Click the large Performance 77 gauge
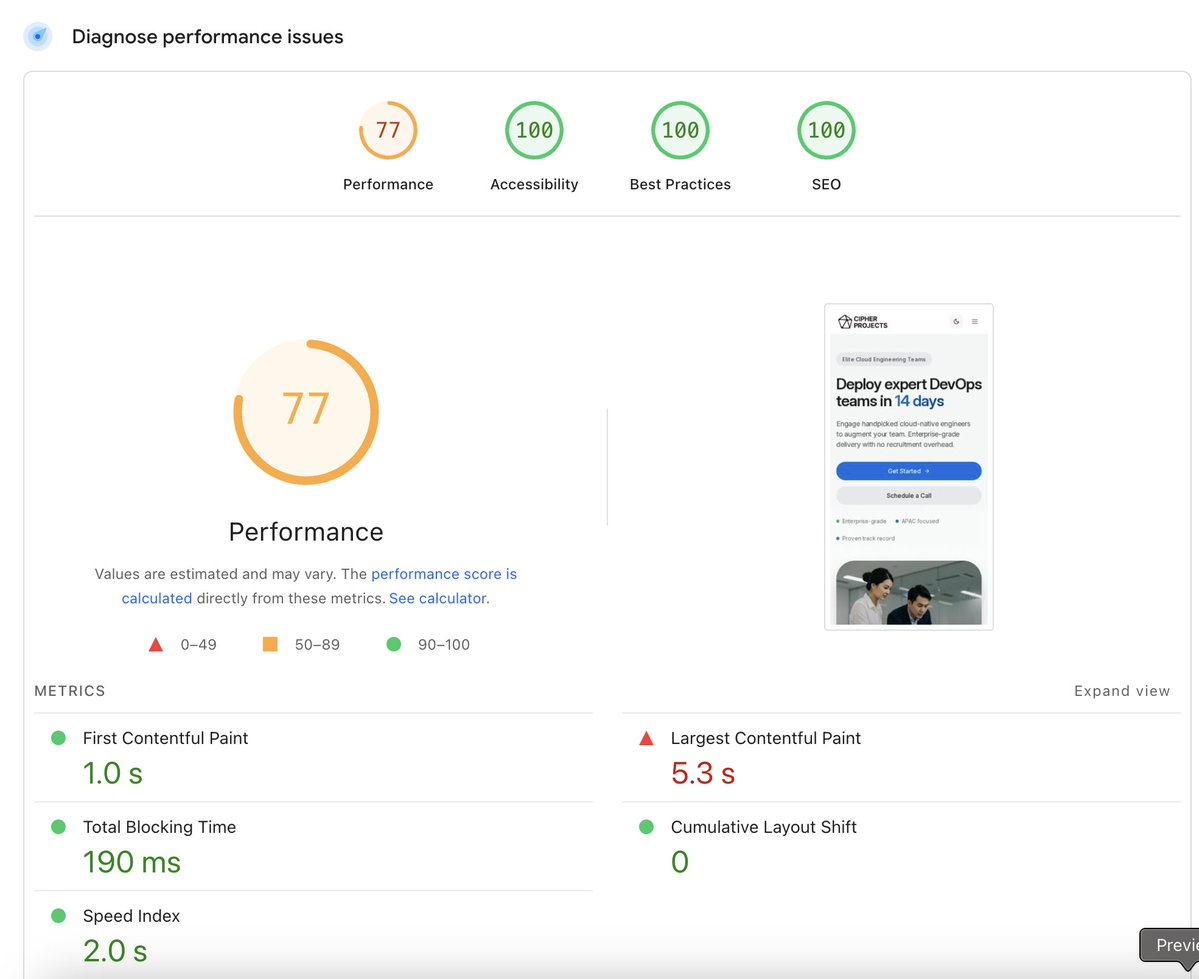Viewport: 1199px width, 979px height. (306, 411)
